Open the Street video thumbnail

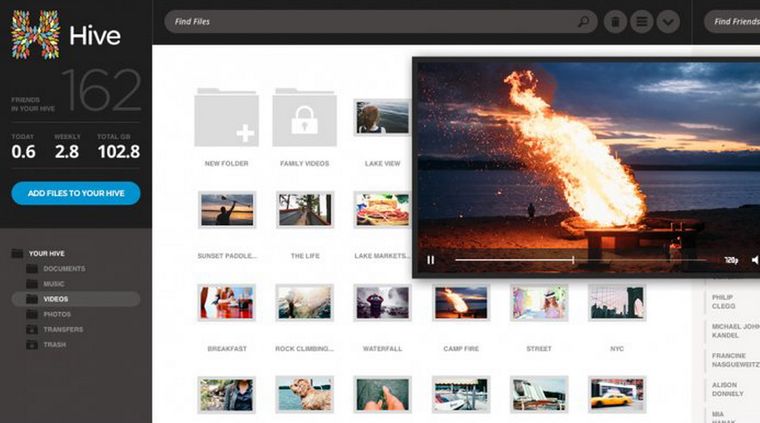tap(539, 302)
